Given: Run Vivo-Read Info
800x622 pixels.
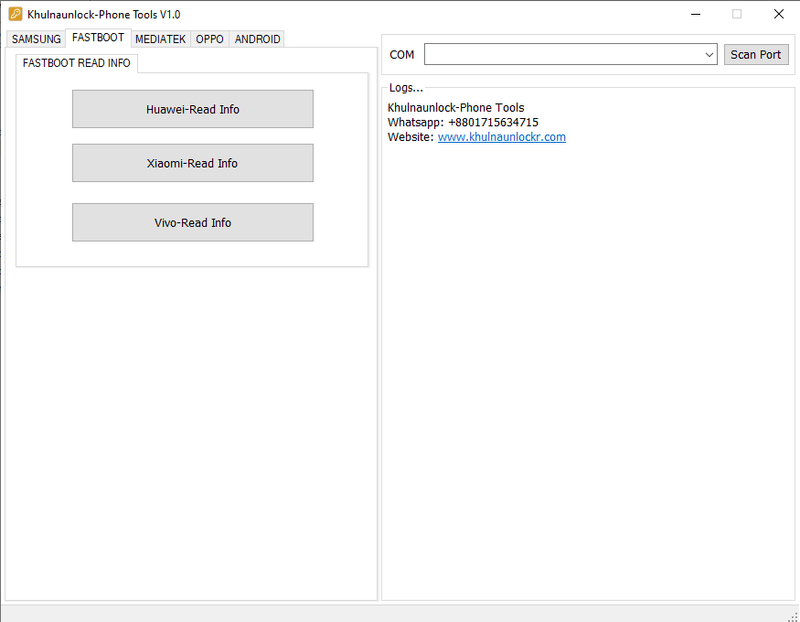Looking at the screenshot, I should pyautogui.click(x=192, y=222).
